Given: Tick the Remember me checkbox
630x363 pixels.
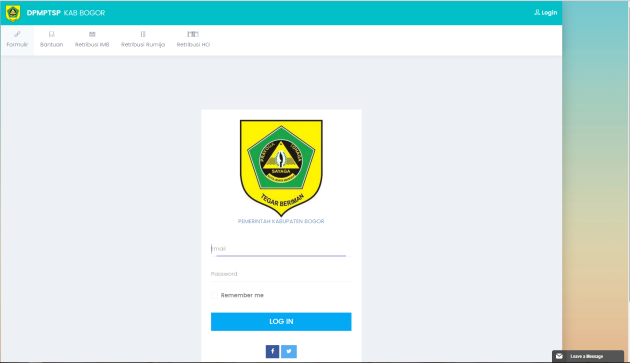Looking at the screenshot, I should (x=215, y=295).
